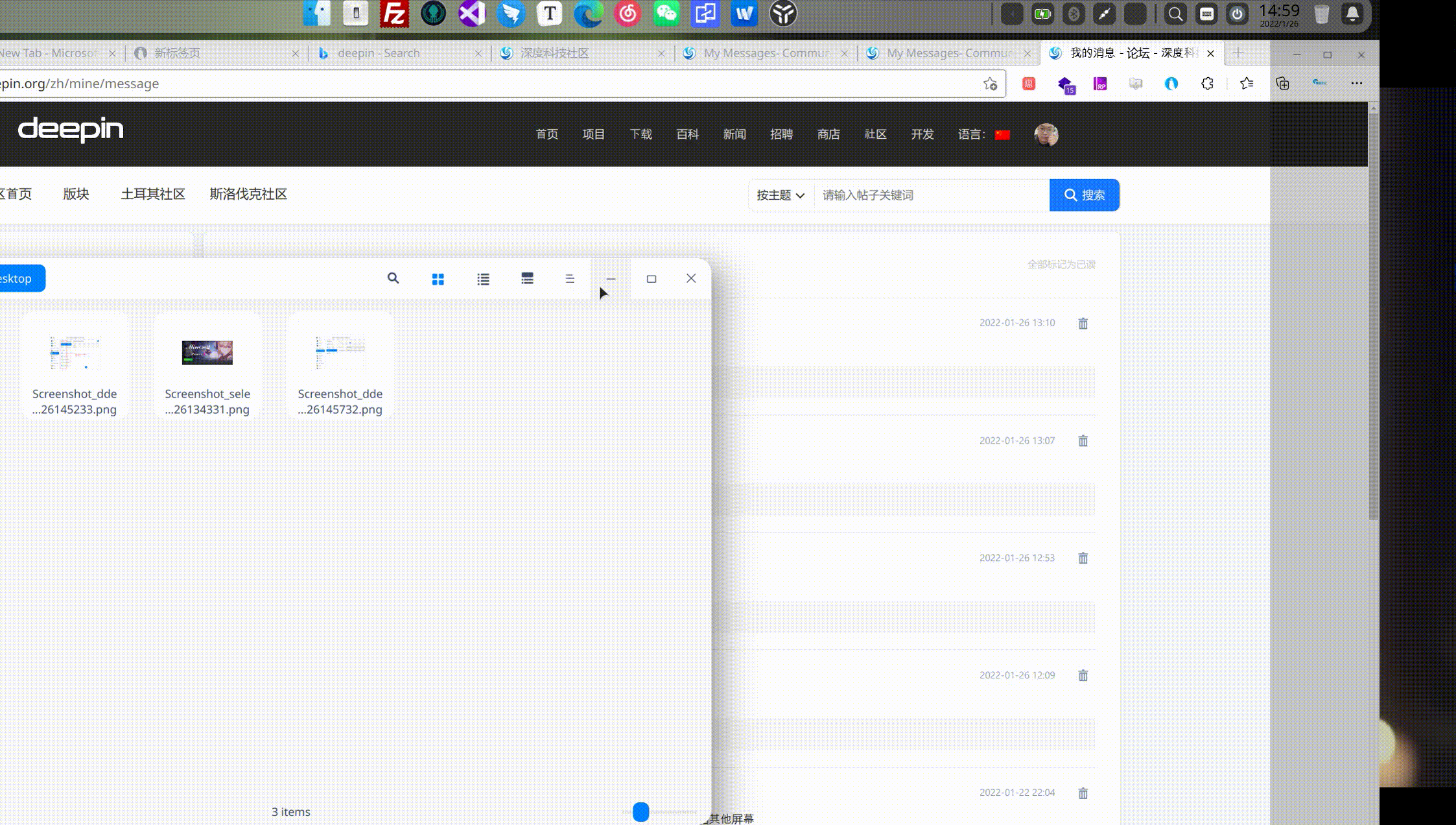Open the 语言 language flag selector
Image resolution: width=1456 pixels, height=825 pixels.
click(x=1002, y=135)
